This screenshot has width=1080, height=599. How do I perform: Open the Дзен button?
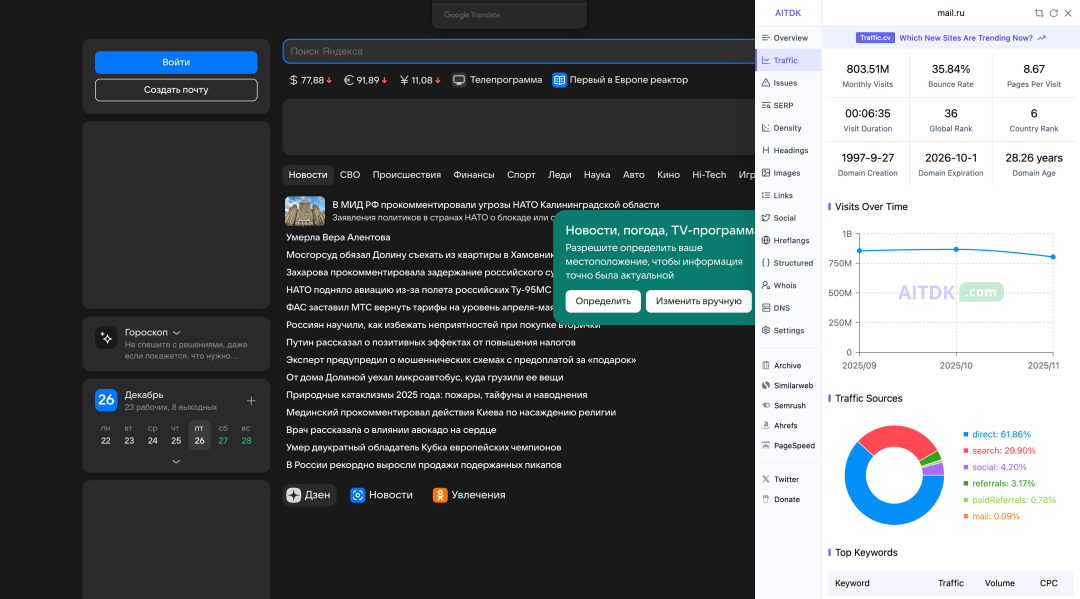click(x=309, y=495)
